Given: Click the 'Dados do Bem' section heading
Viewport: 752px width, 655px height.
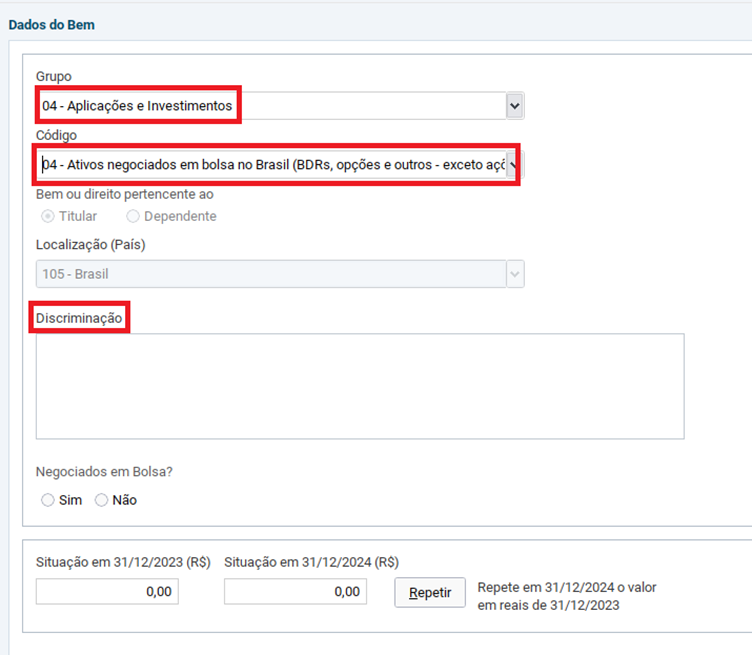Looking at the screenshot, I should [51, 24].
